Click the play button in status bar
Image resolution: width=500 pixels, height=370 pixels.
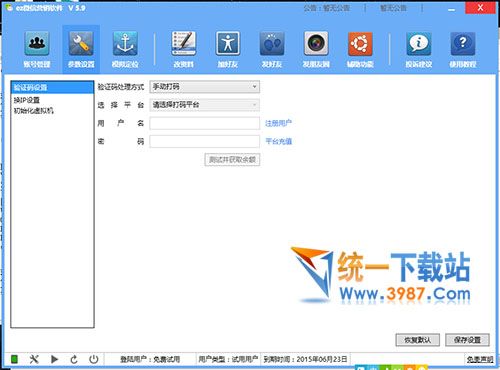tap(54, 359)
